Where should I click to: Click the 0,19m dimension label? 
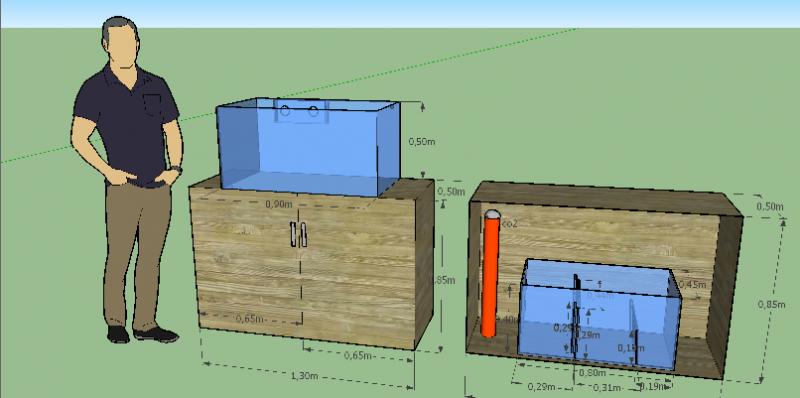pyautogui.click(x=652, y=386)
